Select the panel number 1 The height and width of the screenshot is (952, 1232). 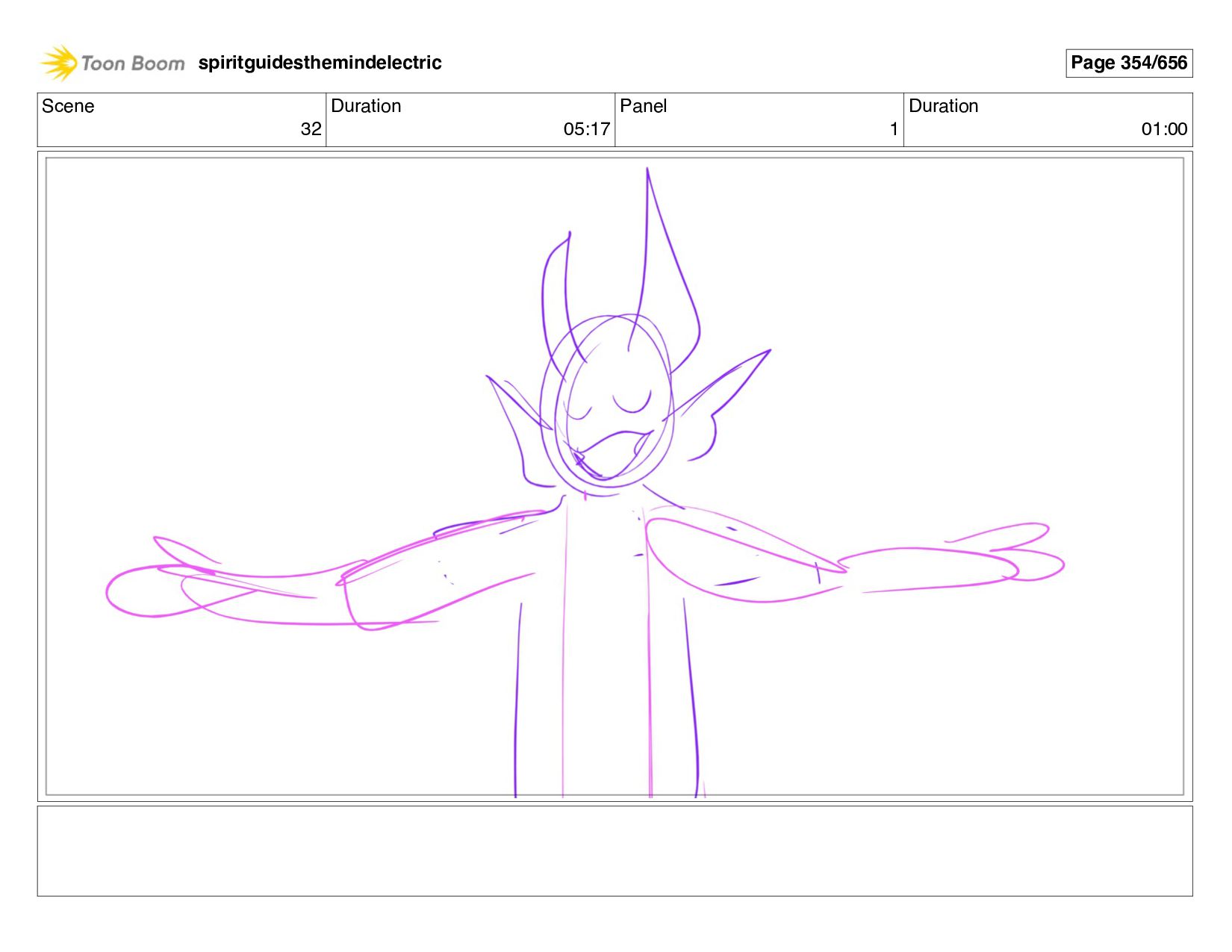tap(893, 129)
